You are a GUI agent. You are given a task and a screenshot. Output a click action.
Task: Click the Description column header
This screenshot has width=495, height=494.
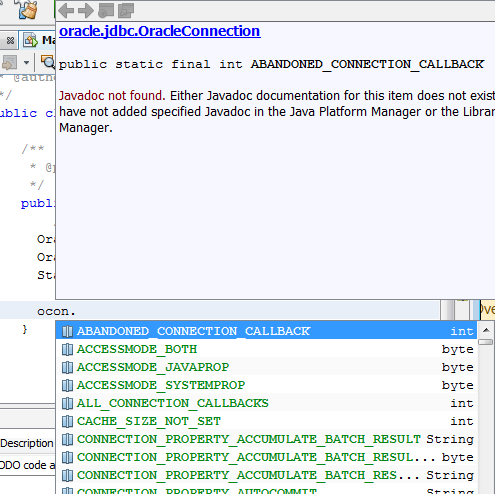[x=27, y=443]
